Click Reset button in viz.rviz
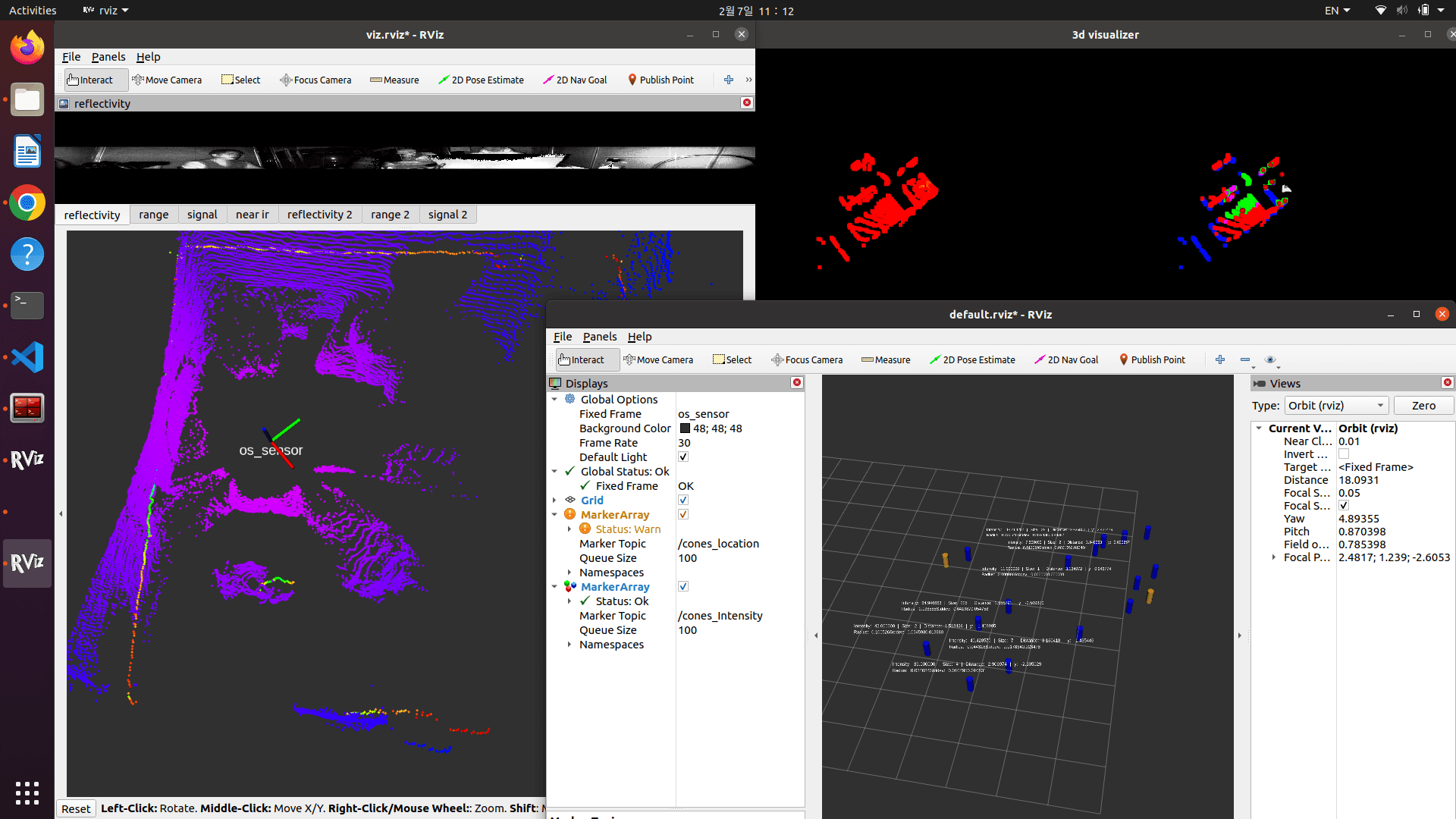 tap(76, 808)
